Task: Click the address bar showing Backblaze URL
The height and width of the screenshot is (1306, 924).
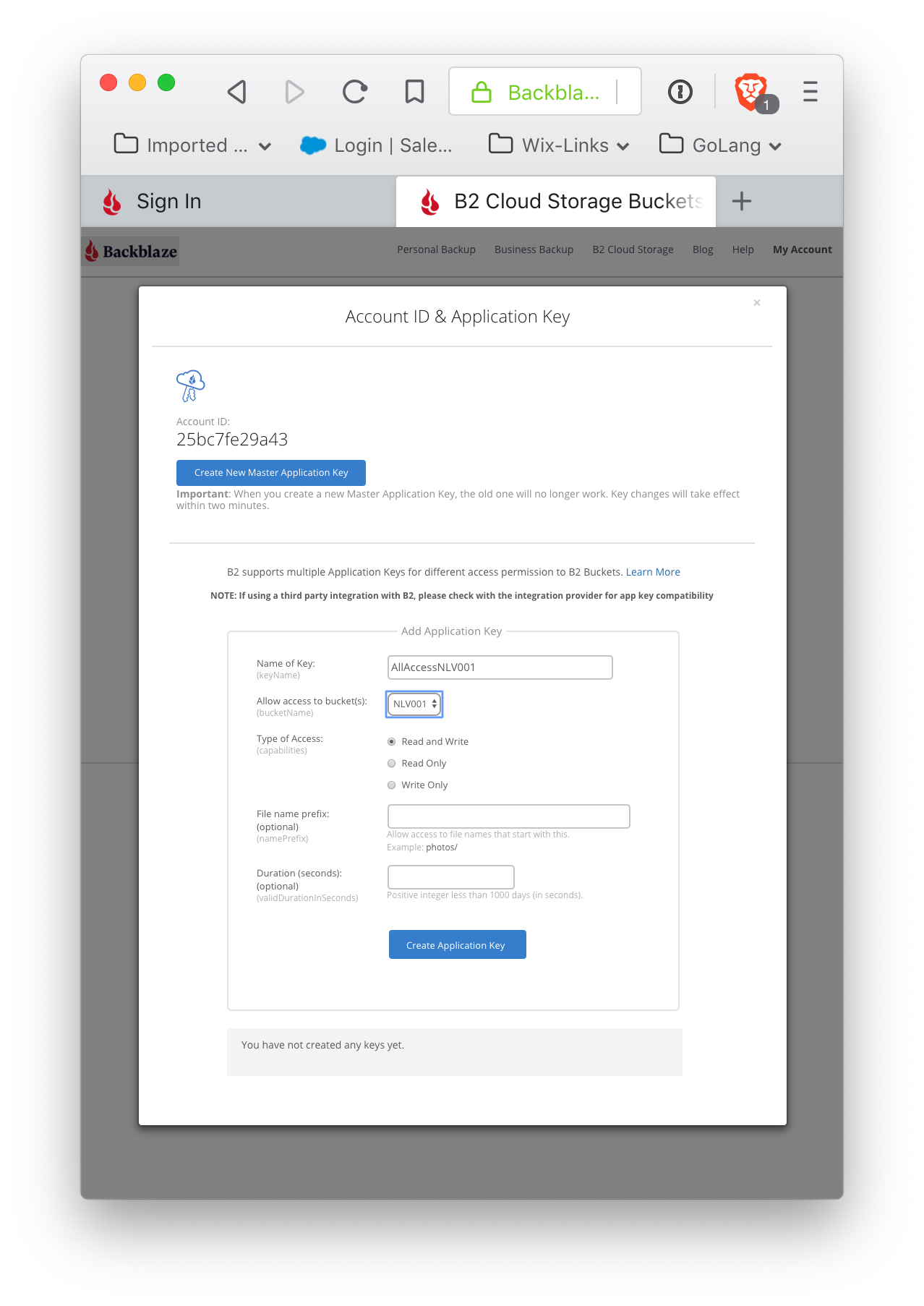Action: point(545,92)
